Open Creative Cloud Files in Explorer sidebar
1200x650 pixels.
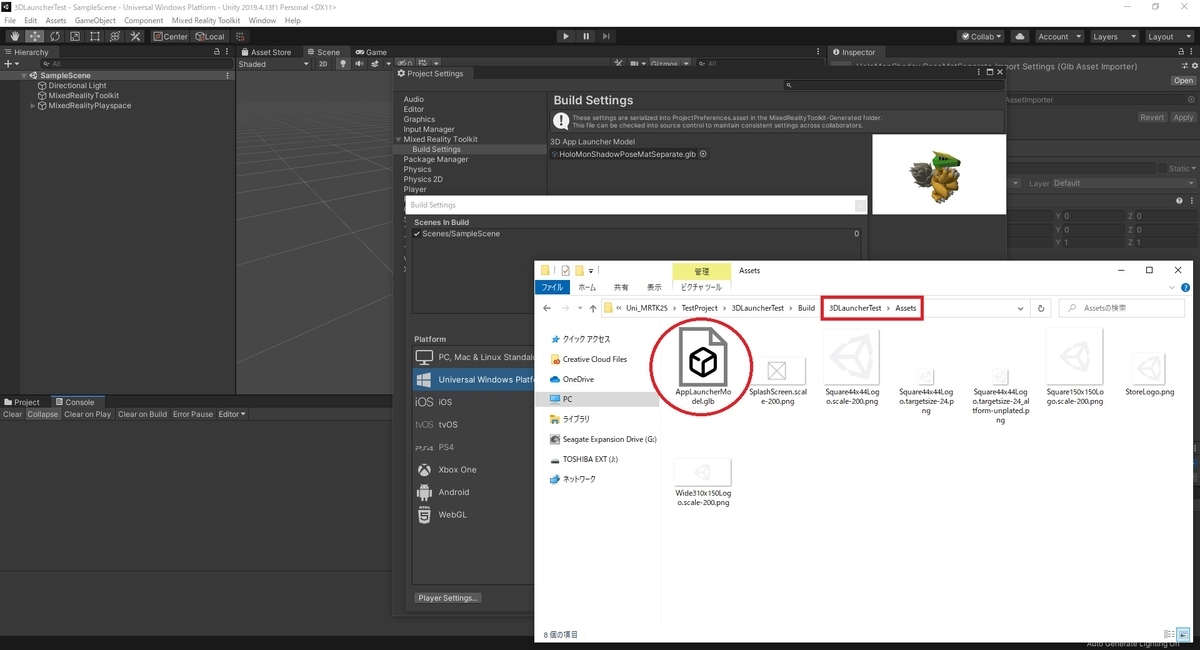point(594,359)
